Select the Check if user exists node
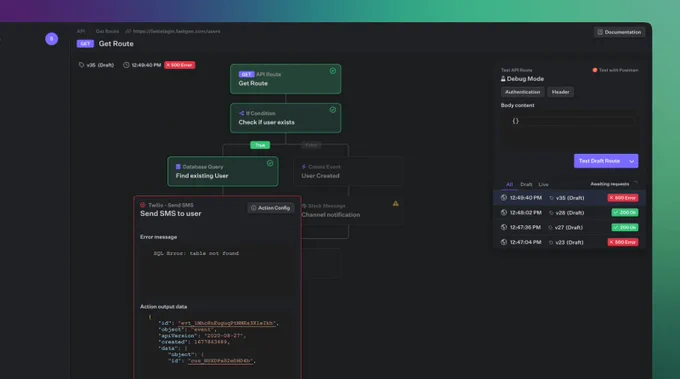The height and width of the screenshot is (379, 680). tap(285, 118)
